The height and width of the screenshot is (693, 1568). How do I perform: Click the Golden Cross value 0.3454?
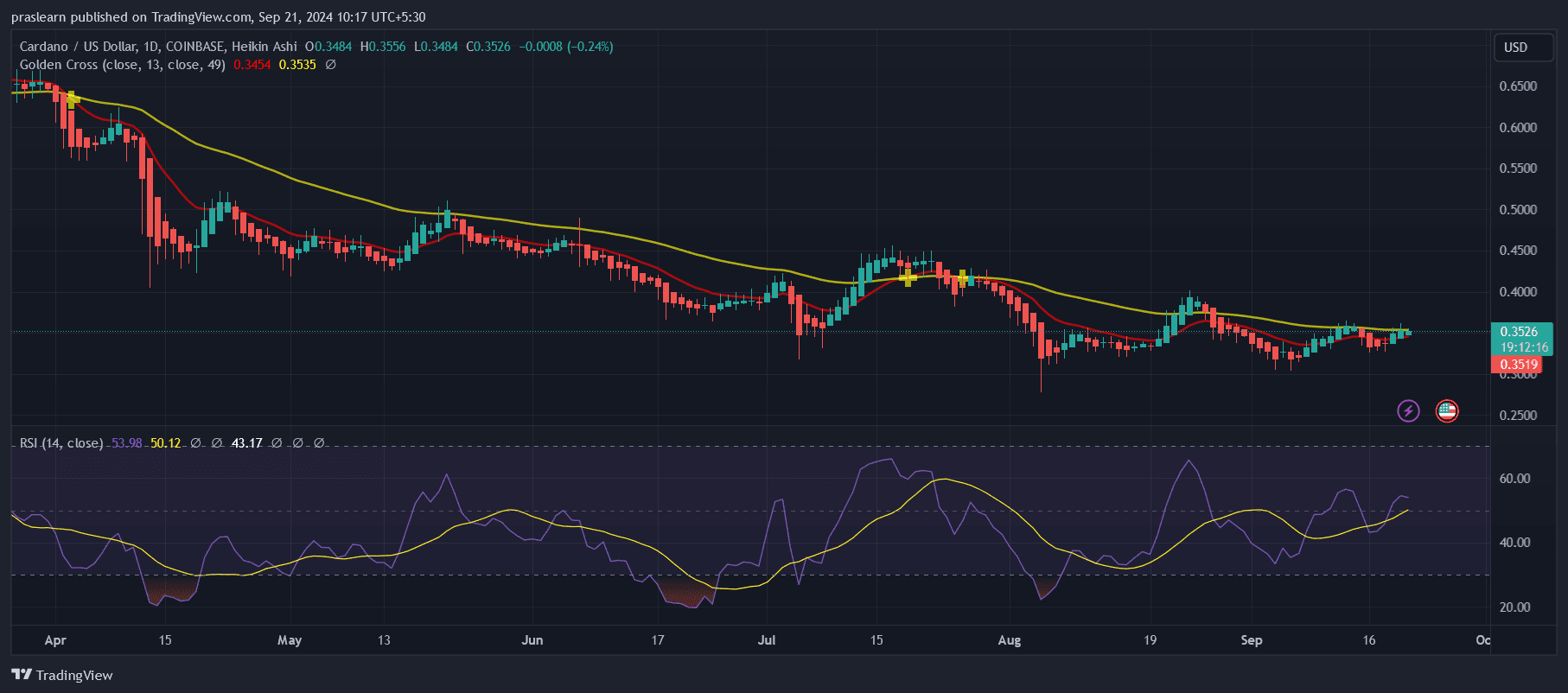(252, 65)
